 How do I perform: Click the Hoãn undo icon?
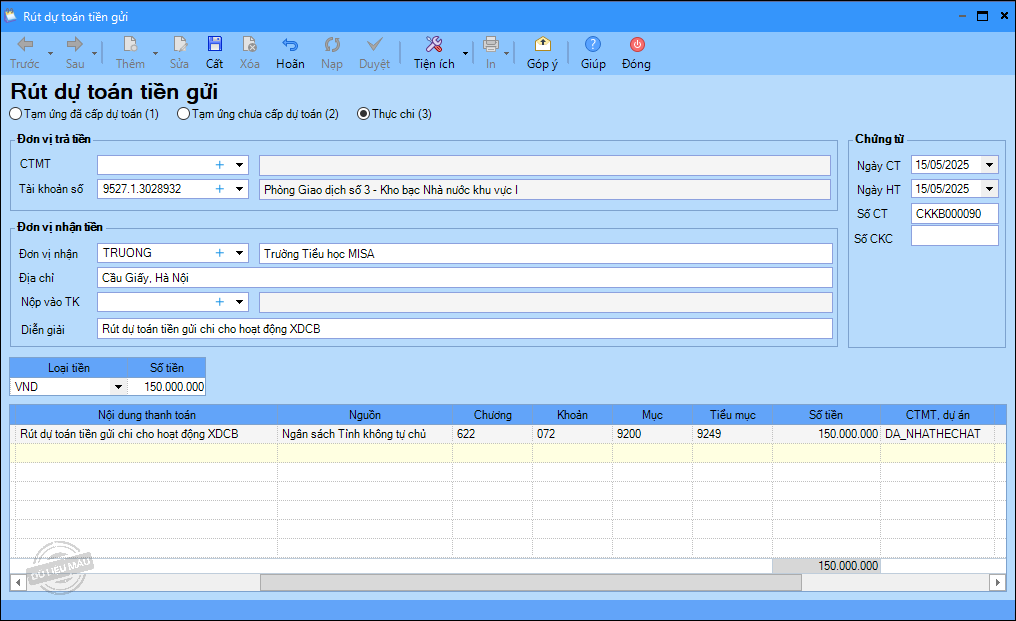coord(290,44)
